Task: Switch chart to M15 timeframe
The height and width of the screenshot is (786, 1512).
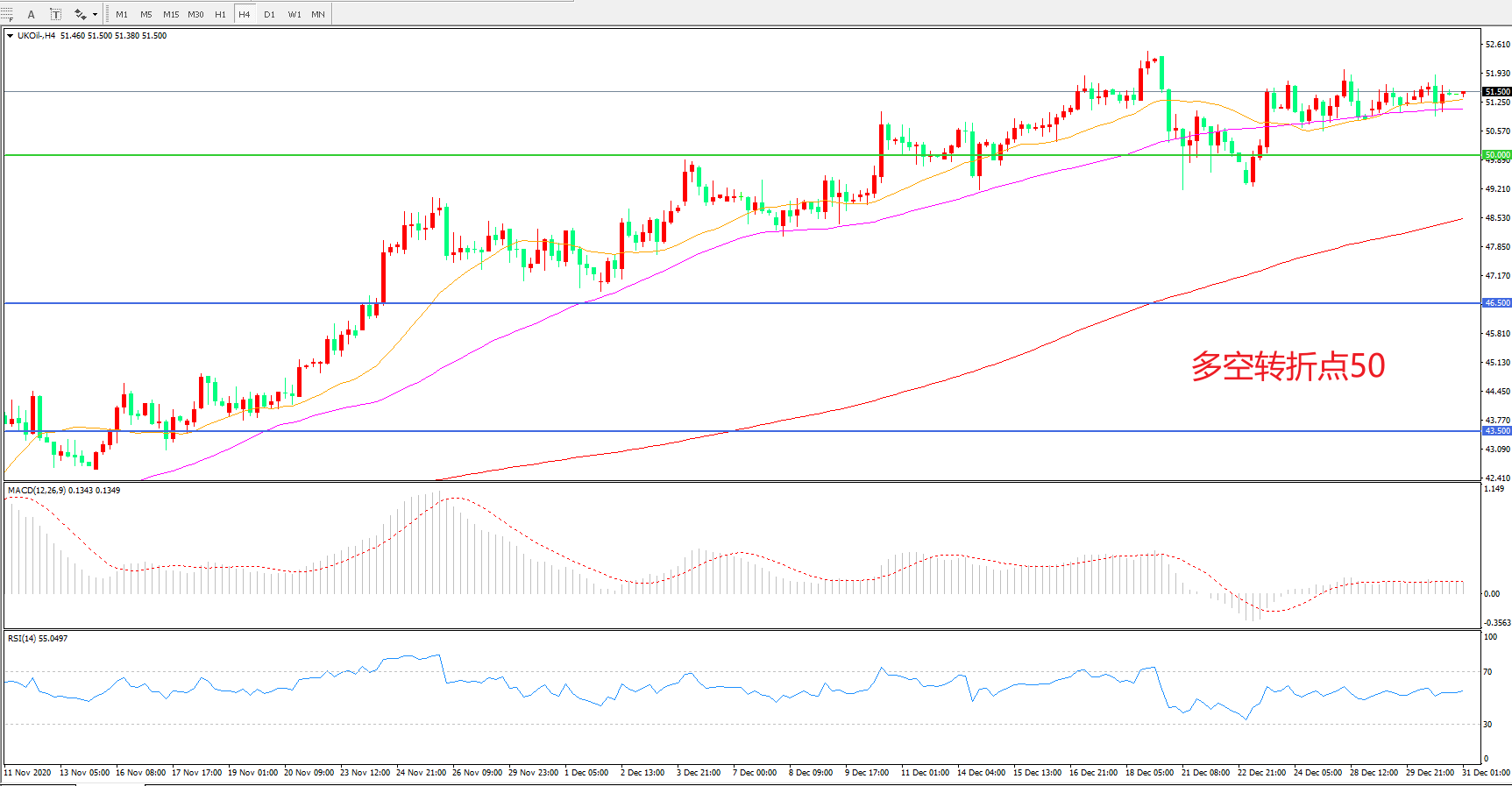Action: [x=171, y=14]
